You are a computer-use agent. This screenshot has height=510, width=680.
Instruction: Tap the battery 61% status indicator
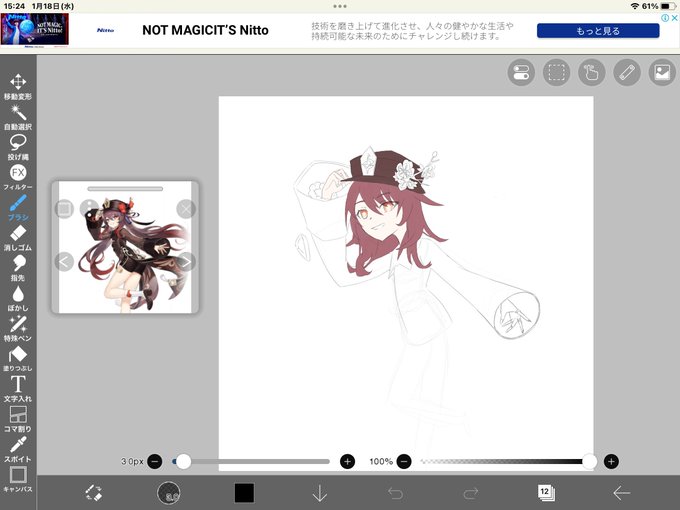(x=659, y=6)
